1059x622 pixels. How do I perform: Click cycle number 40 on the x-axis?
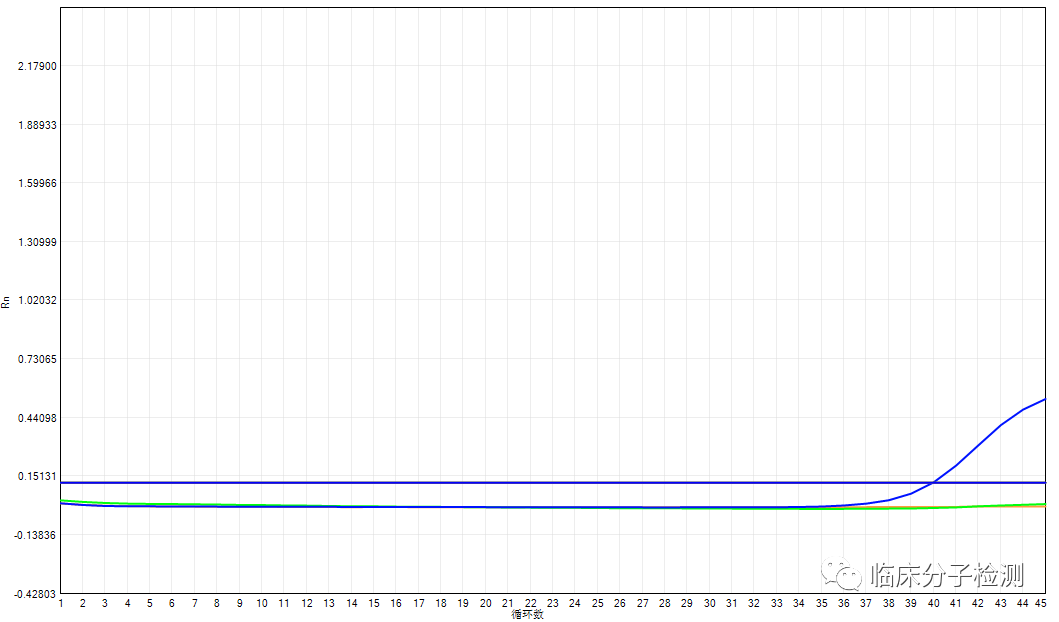tap(933, 604)
